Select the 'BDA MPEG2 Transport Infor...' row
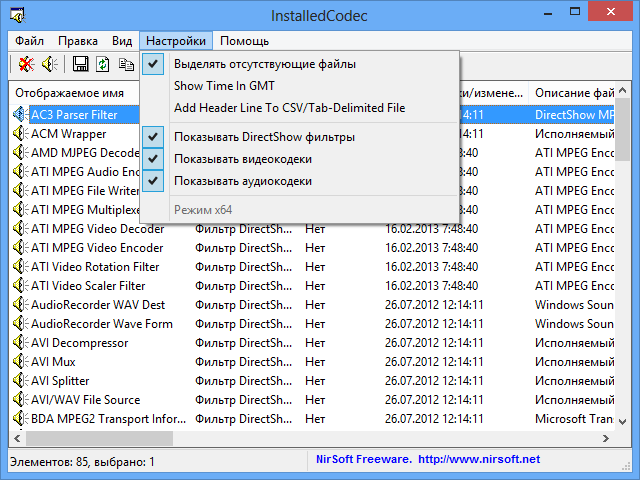Screen dimensions: 640x480 click(312, 418)
